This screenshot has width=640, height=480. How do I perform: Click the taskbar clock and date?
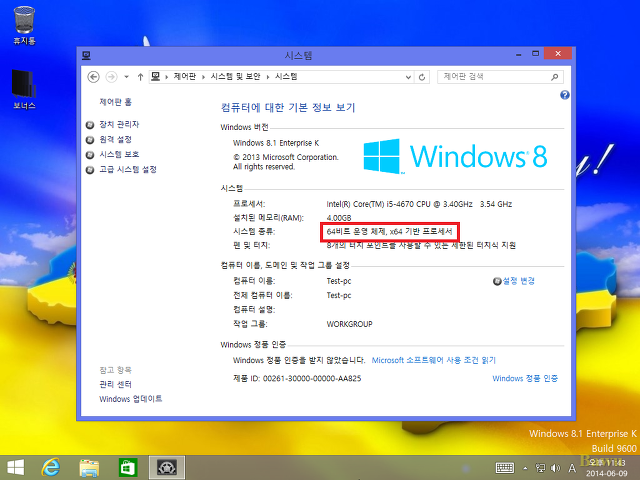point(607,468)
